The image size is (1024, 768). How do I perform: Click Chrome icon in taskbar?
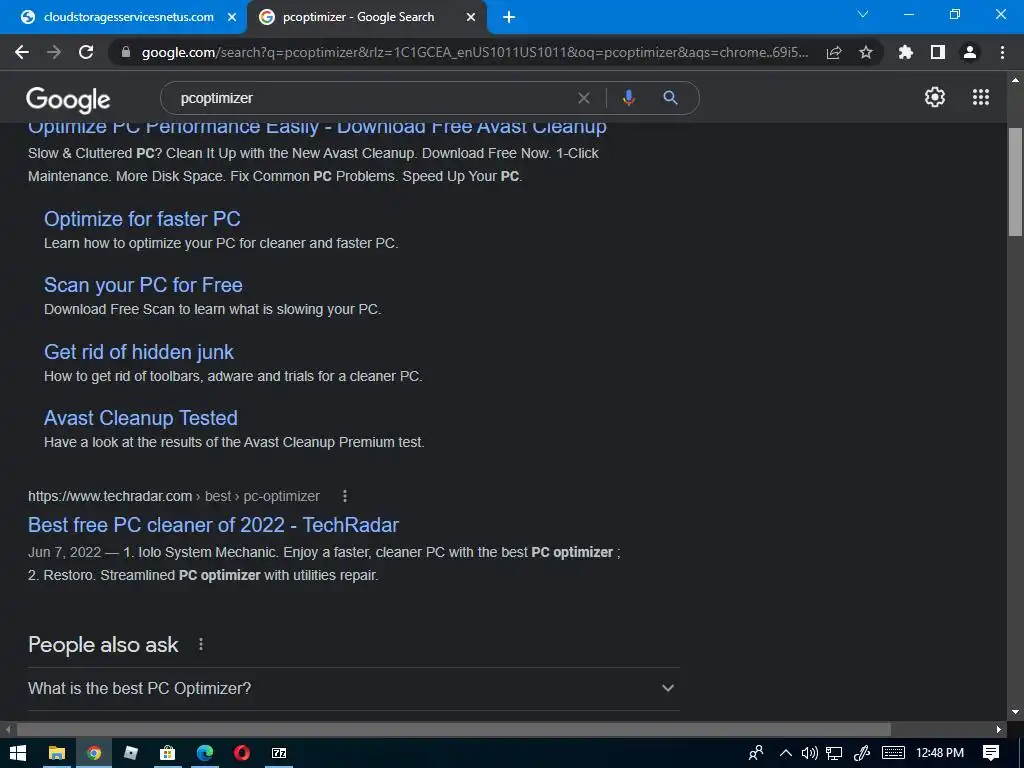94,753
